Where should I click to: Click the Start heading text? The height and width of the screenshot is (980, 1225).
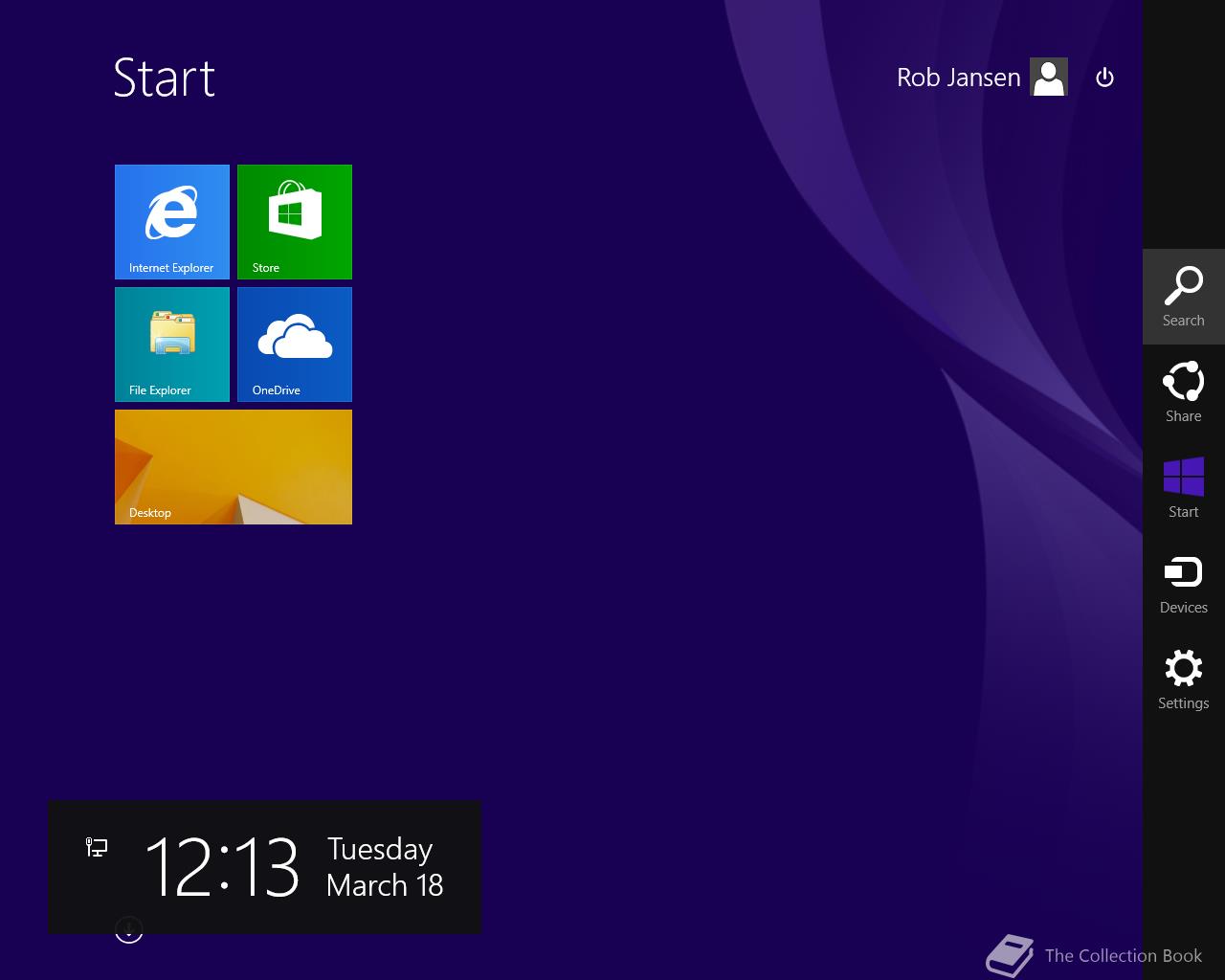165,78
